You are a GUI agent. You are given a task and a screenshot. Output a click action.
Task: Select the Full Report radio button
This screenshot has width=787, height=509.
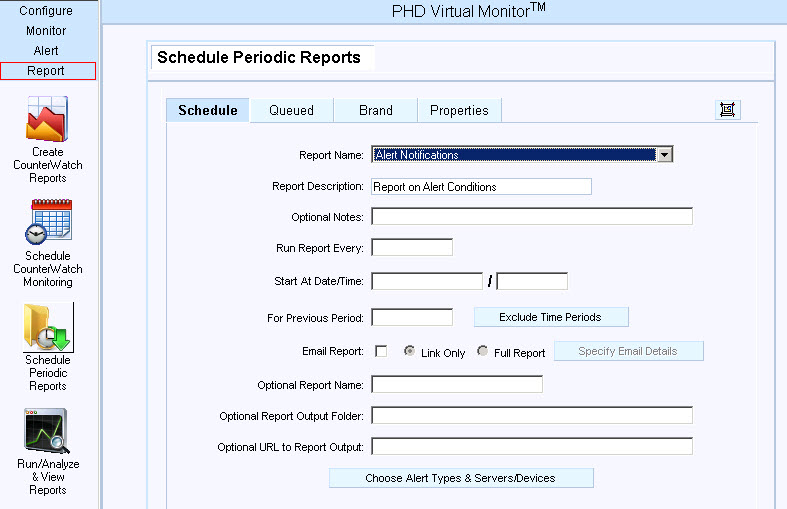click(482, 351)
